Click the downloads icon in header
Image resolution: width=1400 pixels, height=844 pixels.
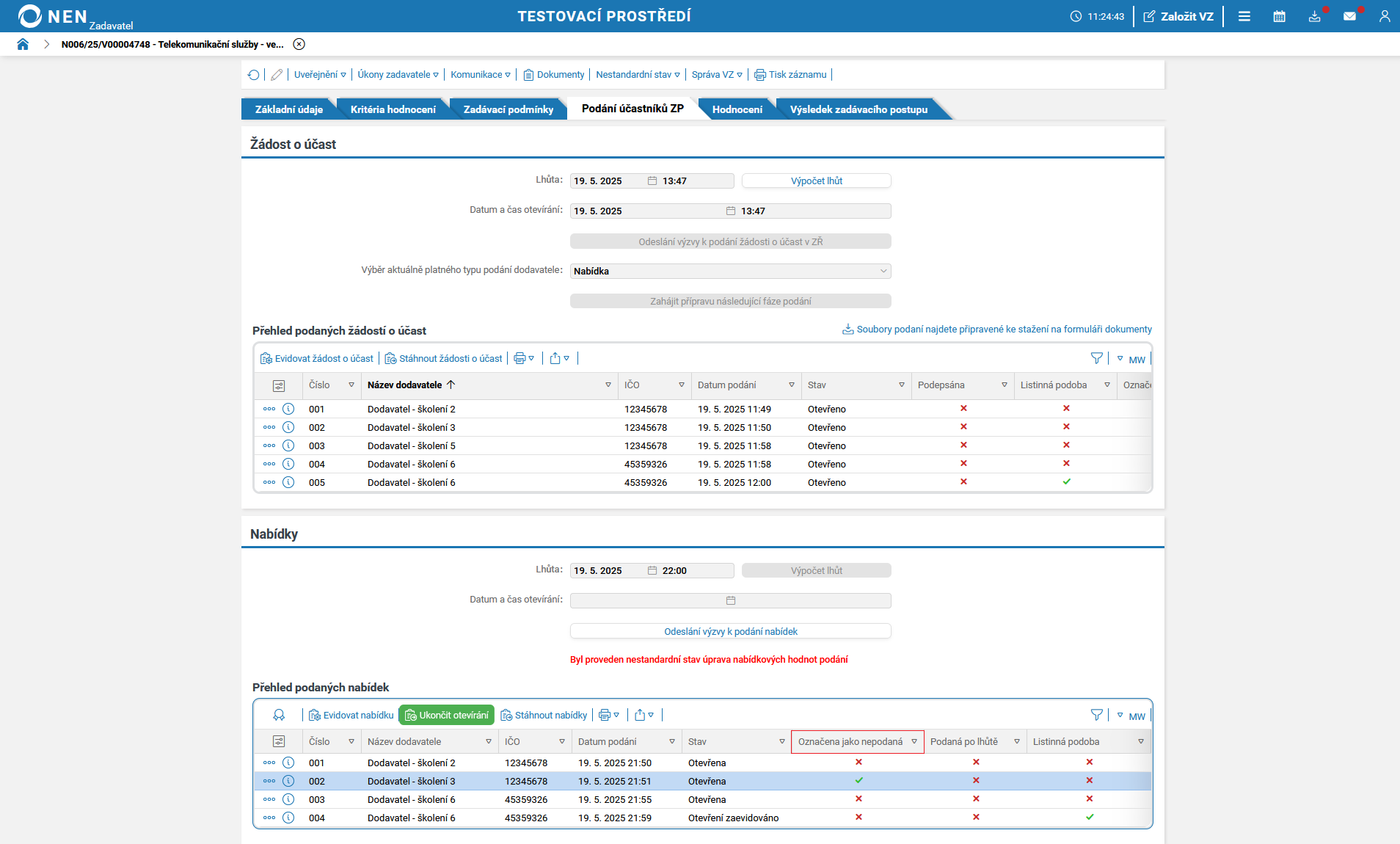click(1314, 16)
